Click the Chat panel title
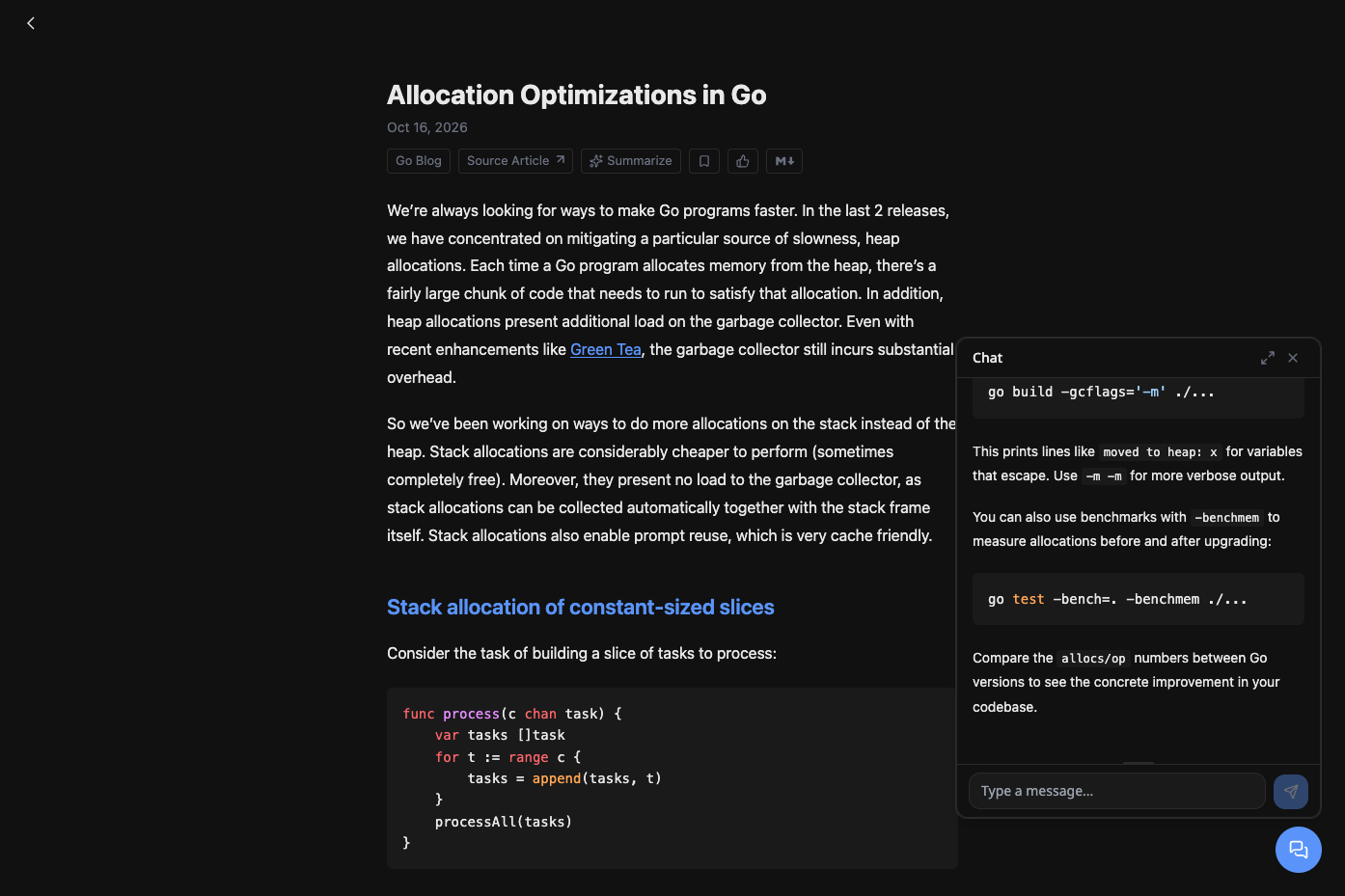This screenshot has width=1345, height=896. pyautogui.click(x=987, y=358)
